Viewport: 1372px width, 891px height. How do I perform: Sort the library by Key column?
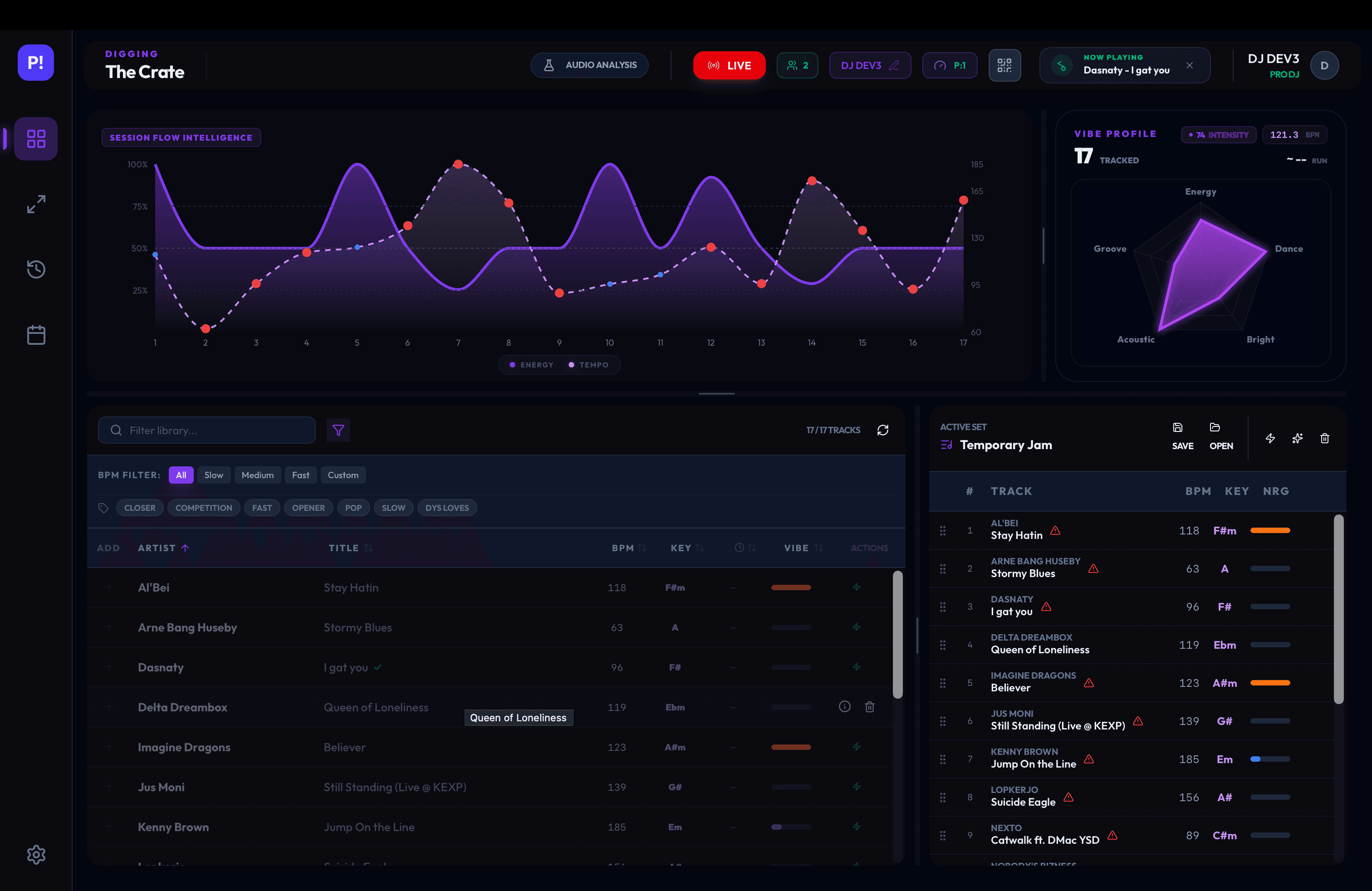[x=686, y=548]
